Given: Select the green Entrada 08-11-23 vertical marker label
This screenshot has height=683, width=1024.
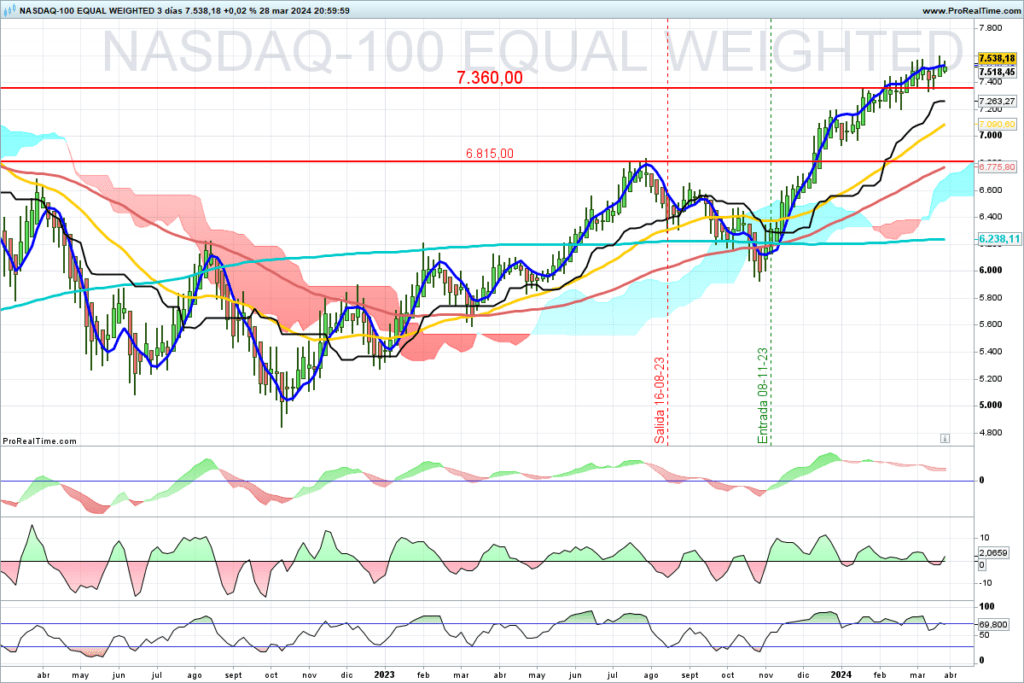Looking at the screenshot, I should [763, 396].
